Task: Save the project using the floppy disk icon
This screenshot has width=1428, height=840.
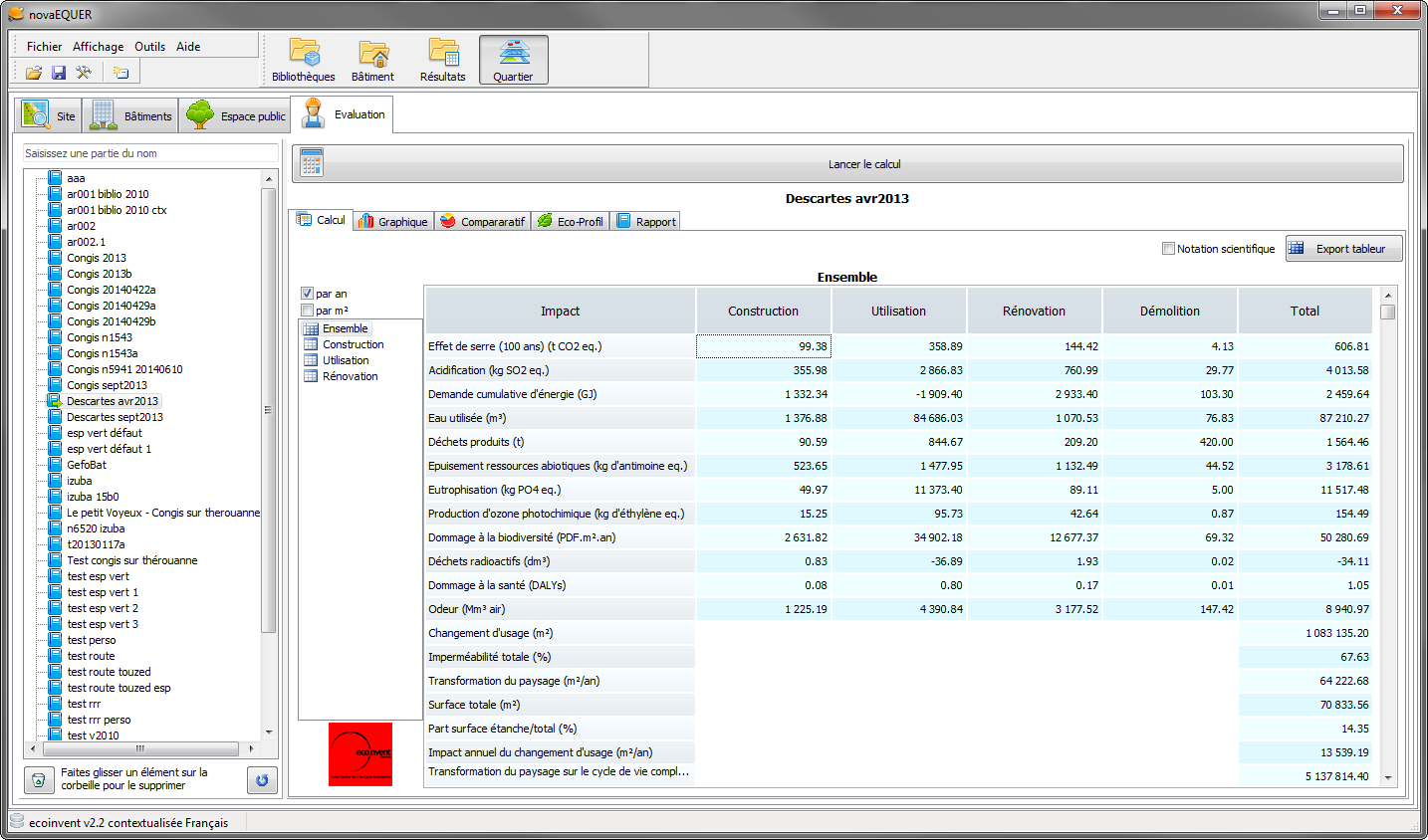Action: (x=59, y=73)
